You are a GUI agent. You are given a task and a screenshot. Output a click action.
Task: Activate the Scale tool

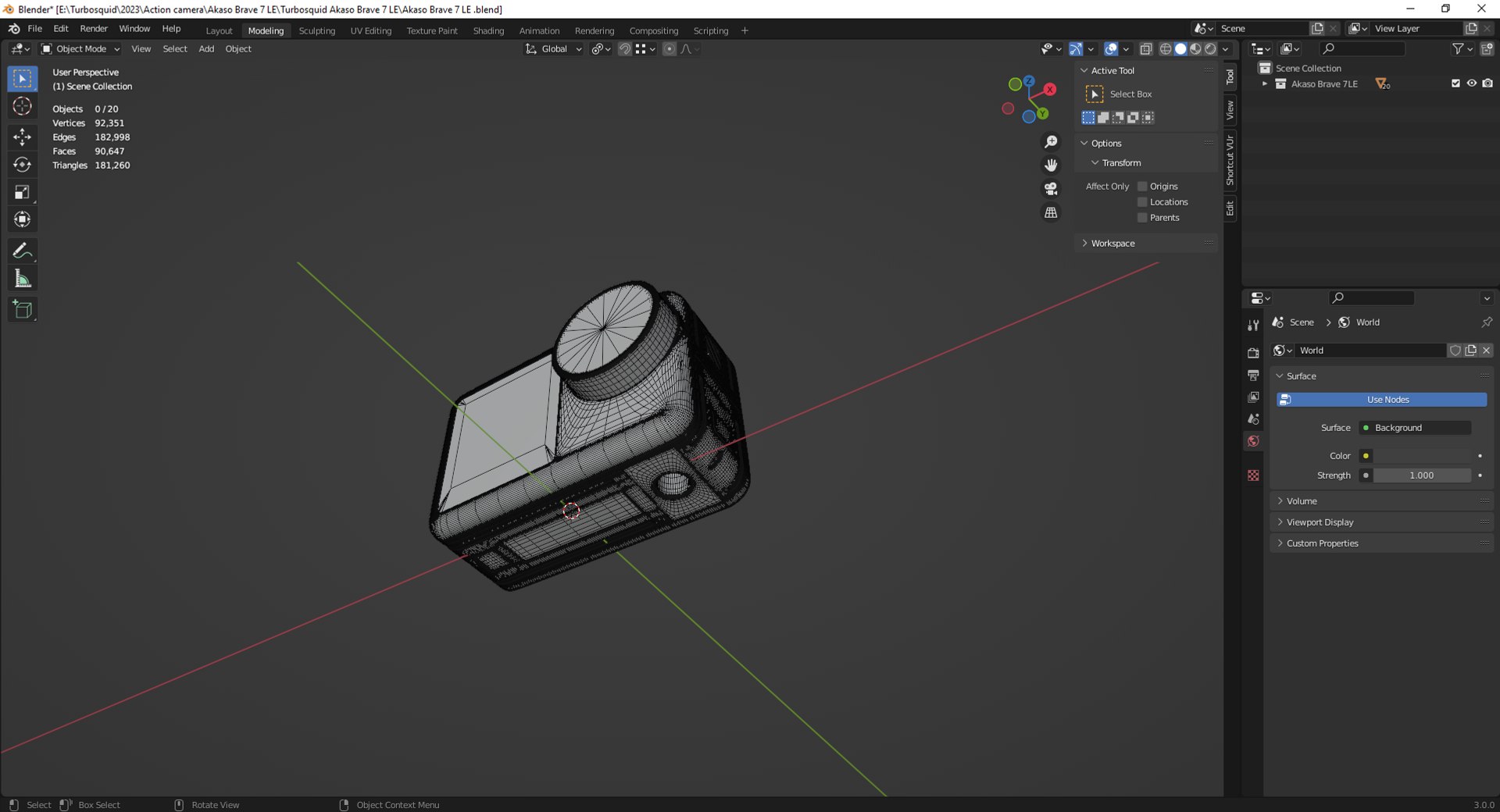pos(22,192)
